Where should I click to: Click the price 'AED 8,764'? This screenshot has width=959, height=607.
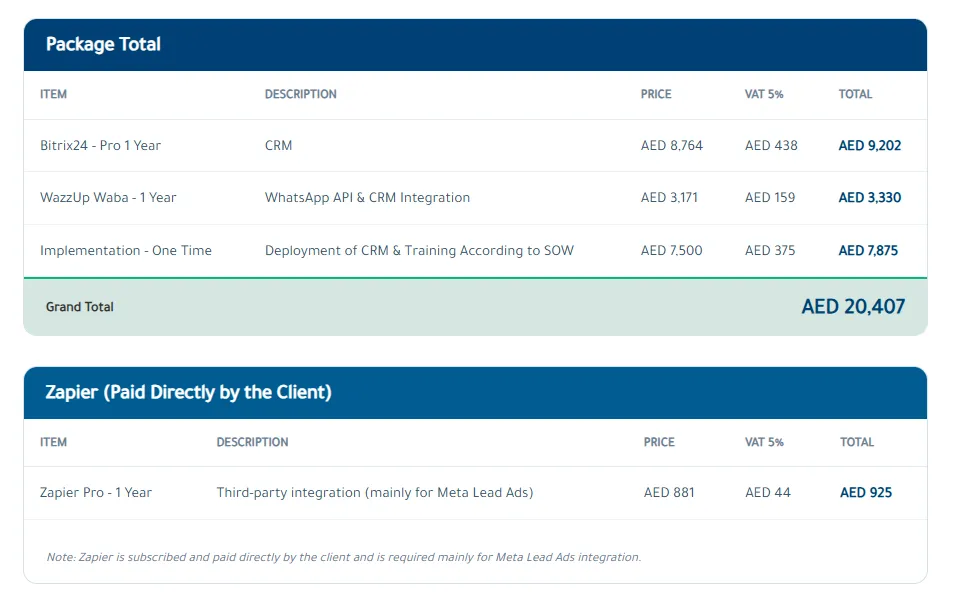(672, 146)
